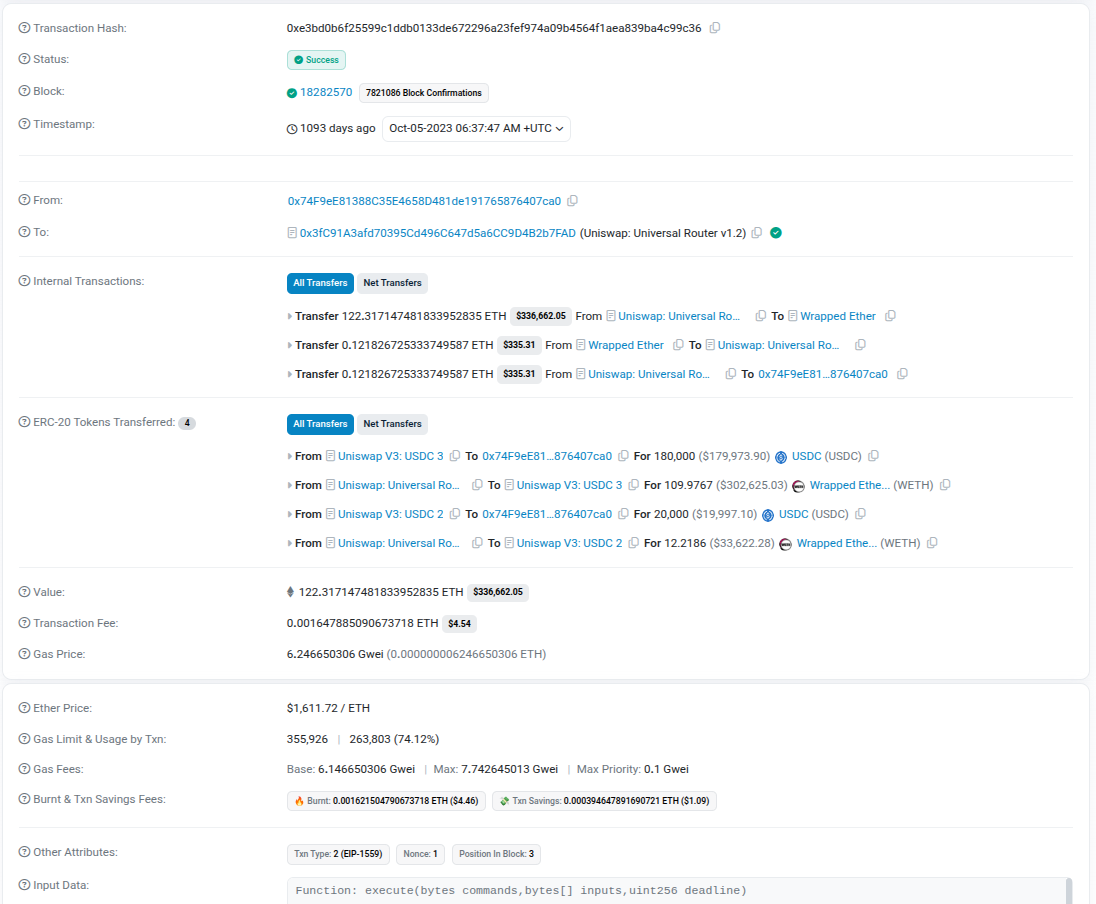Open Wrapped Ethe... token link in 12.2186 row
The height and width of the screenshot is (904, 1096).
pos(837,543)
